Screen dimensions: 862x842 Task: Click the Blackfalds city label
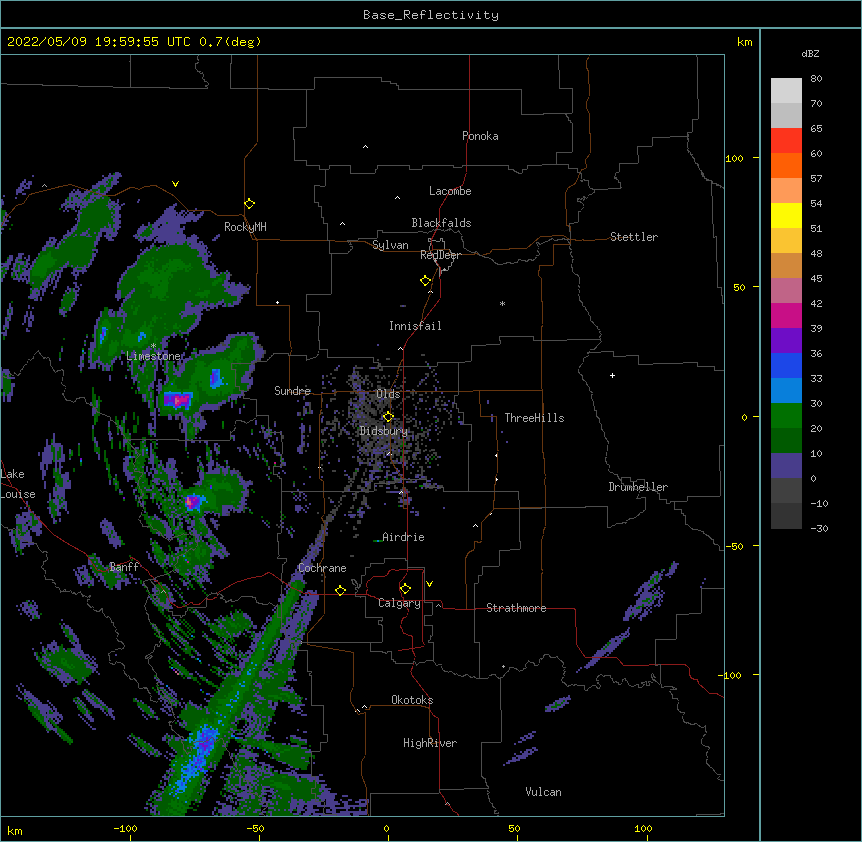pos(441,223)
